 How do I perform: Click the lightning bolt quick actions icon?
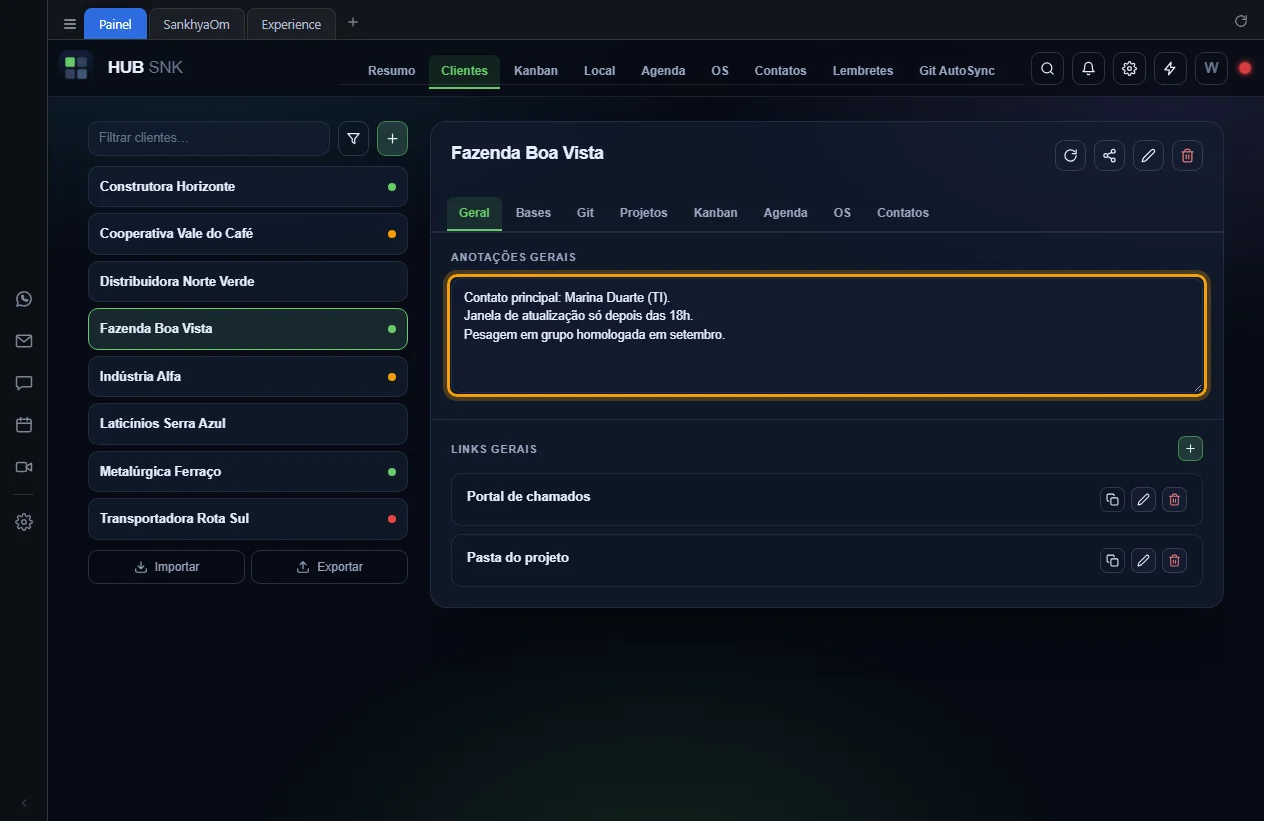pos(1170,69)
